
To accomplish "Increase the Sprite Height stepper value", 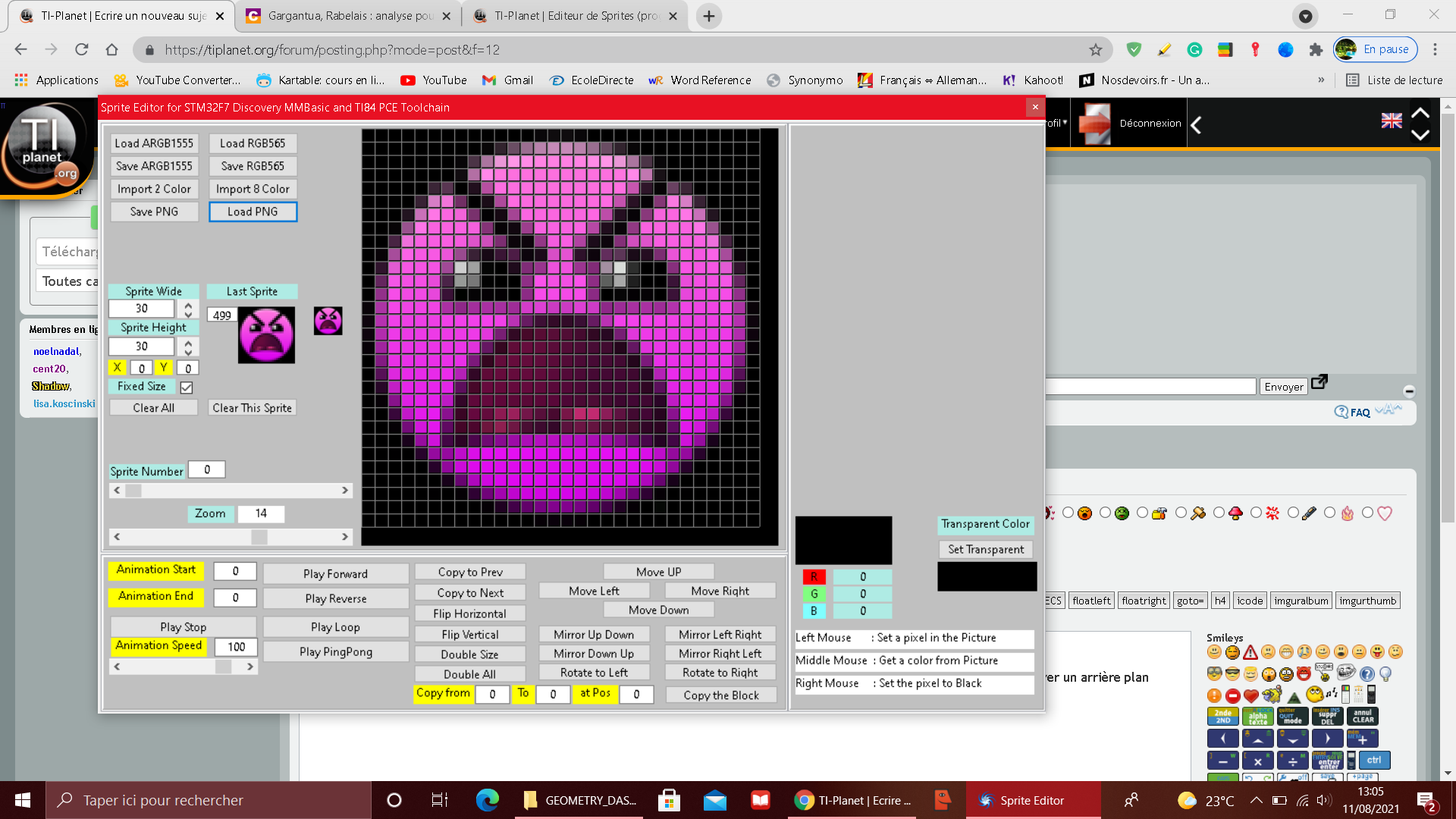I will (x=188, y=342).
